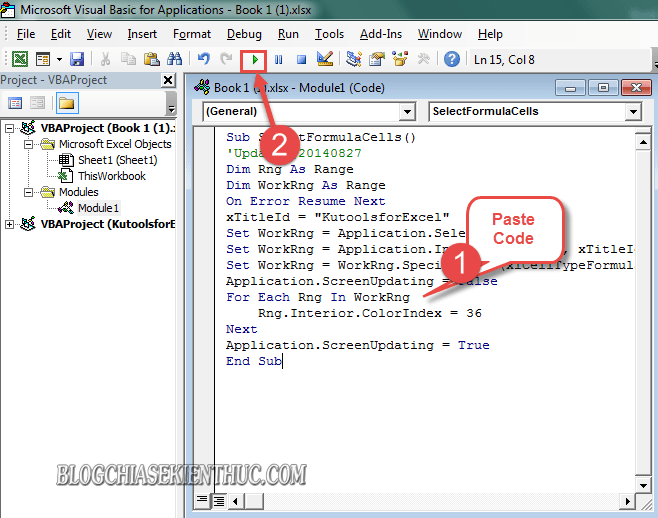This screenshot has width=658, height=518.
Task: Place cursor at 'End Sub' line
Action: point(254,361)
